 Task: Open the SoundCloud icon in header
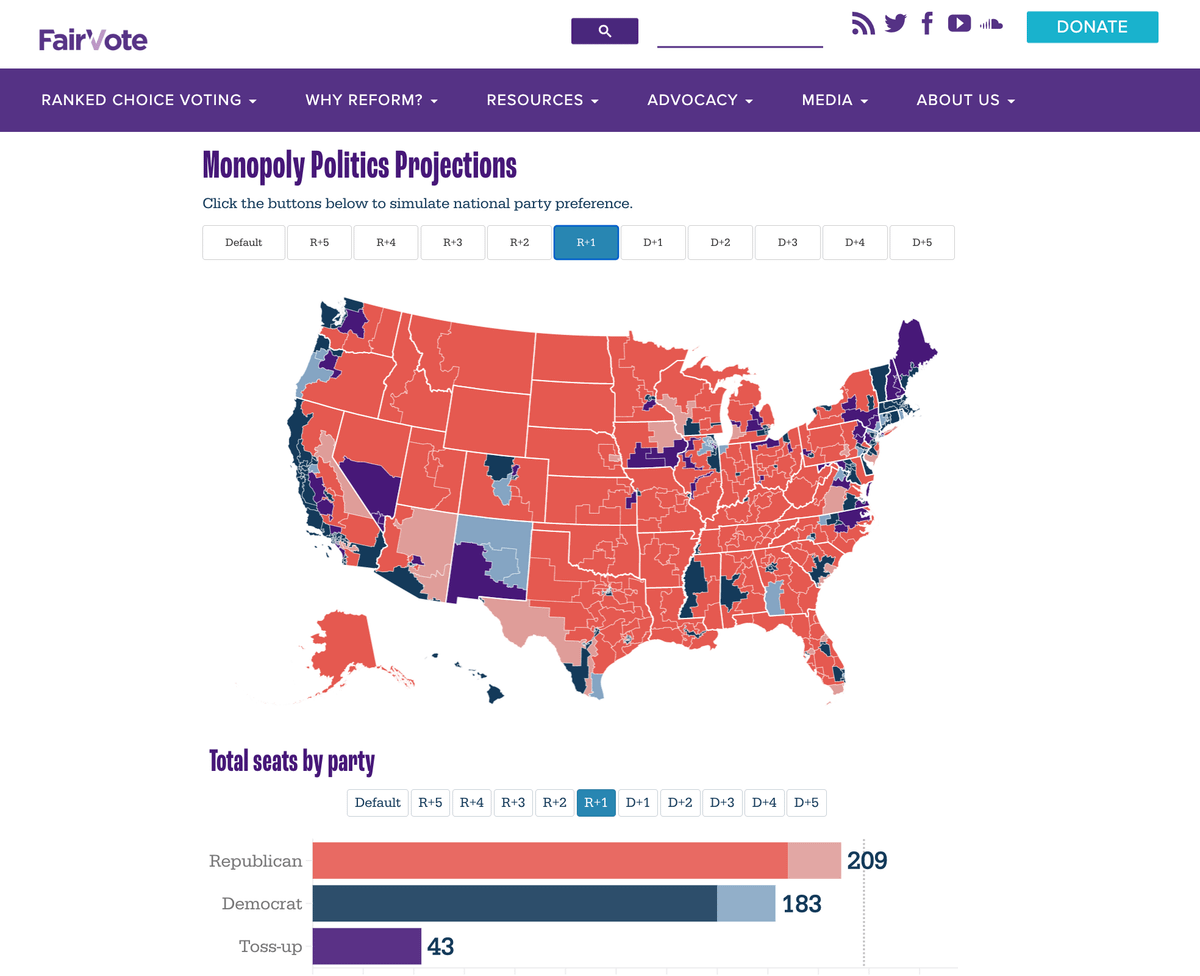pyautogui.click(x=991, y=24)
